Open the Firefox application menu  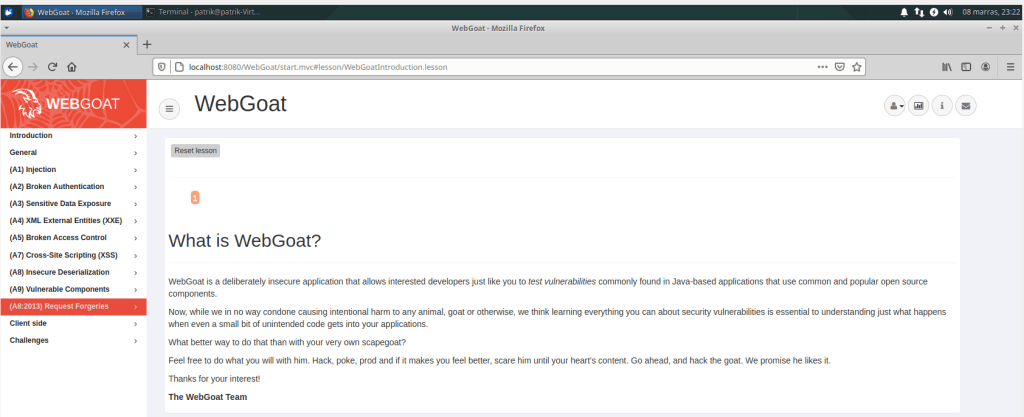click(x=1010, y=67)
